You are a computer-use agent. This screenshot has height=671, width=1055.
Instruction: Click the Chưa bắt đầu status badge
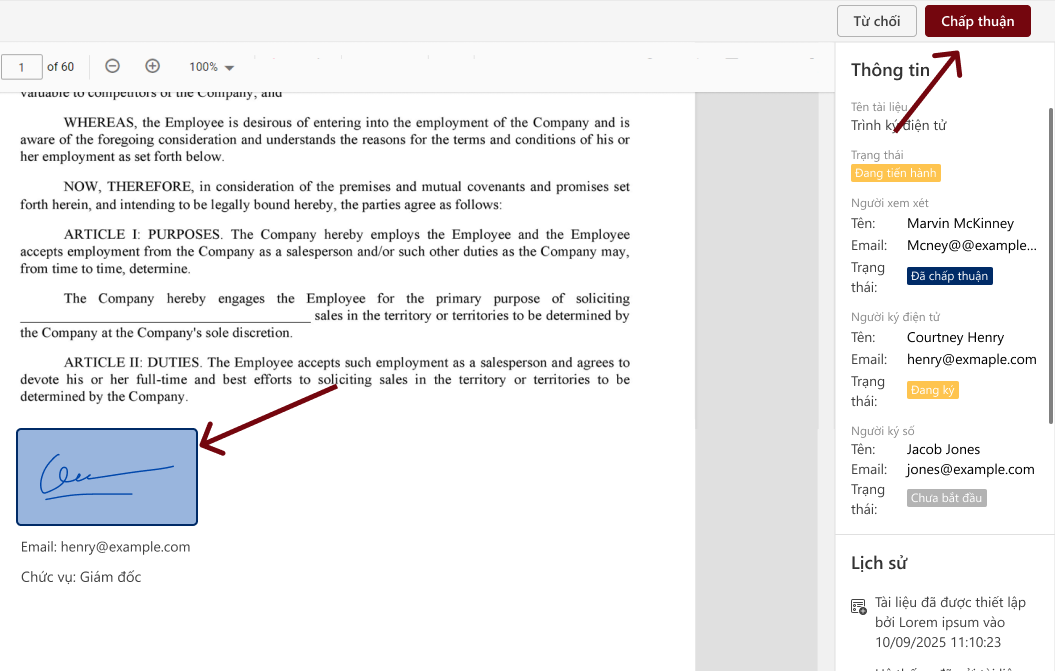pos(946,498)
